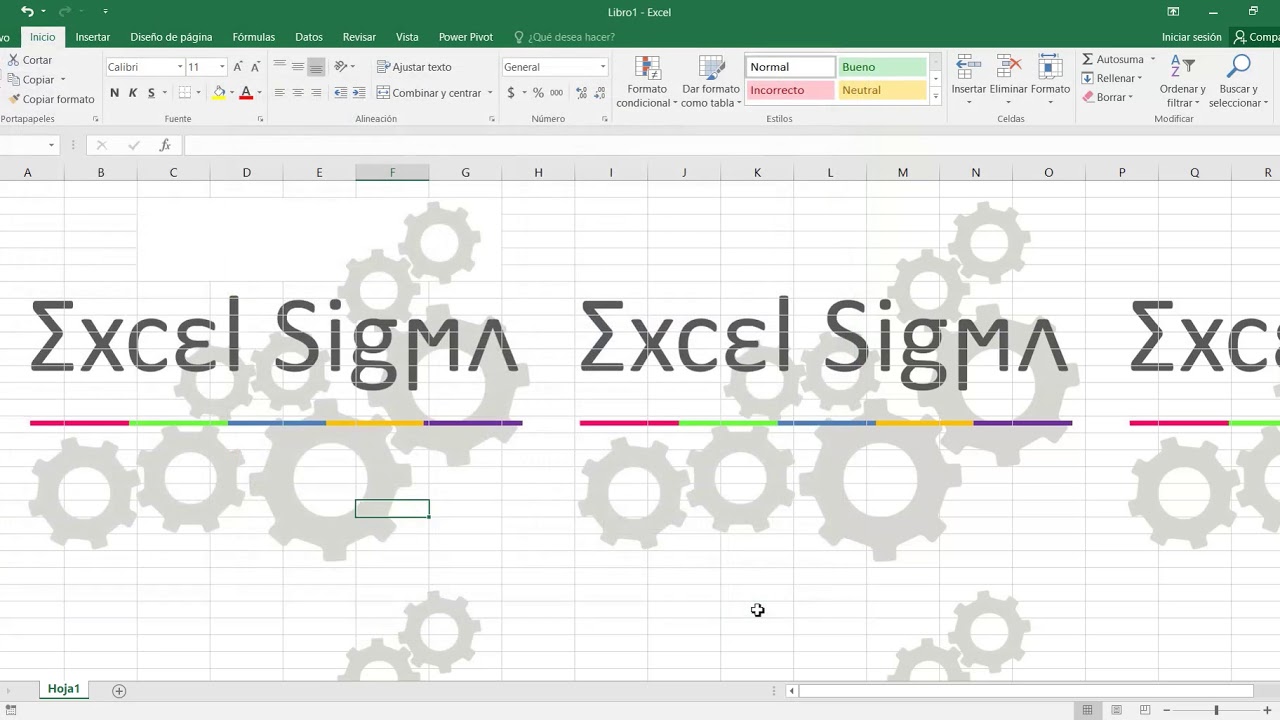Screen dimensions: 1280x720
Task: Apply cell borders icon
Action: click(x=184, y=93)
